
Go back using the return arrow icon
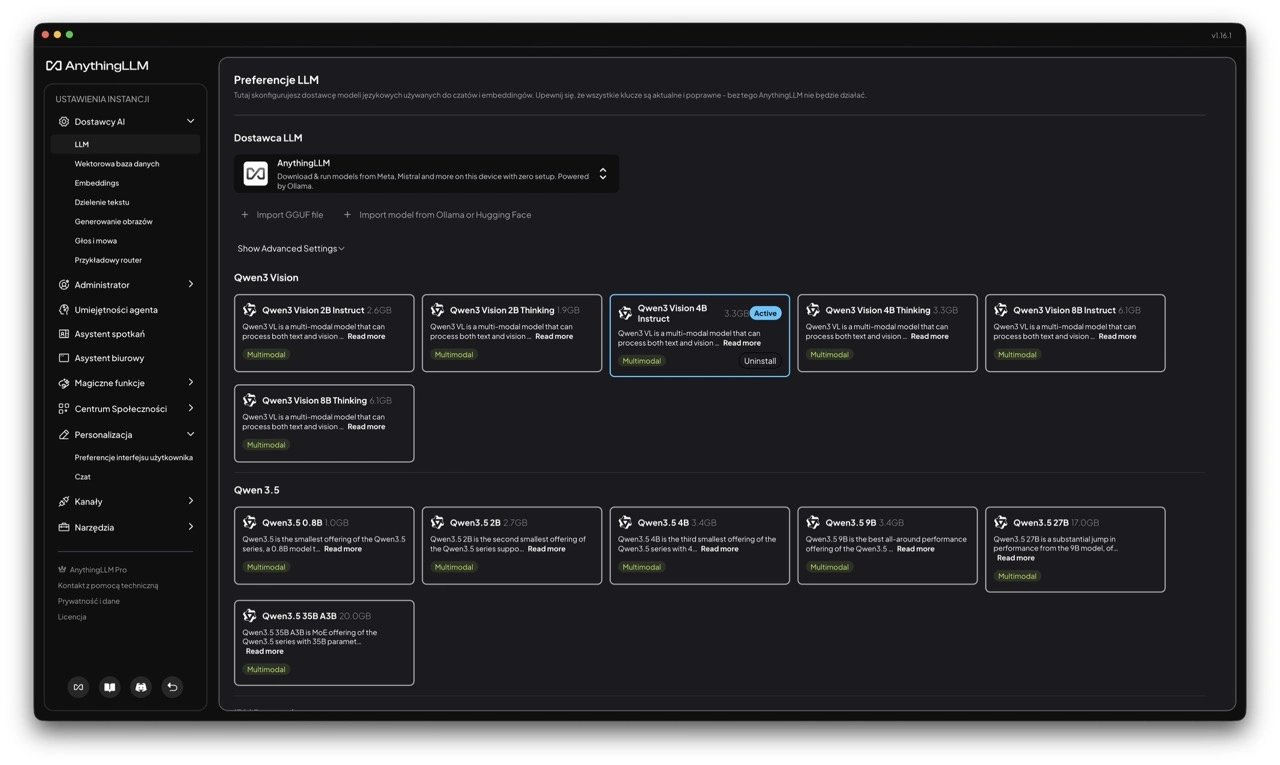(172, 687)
